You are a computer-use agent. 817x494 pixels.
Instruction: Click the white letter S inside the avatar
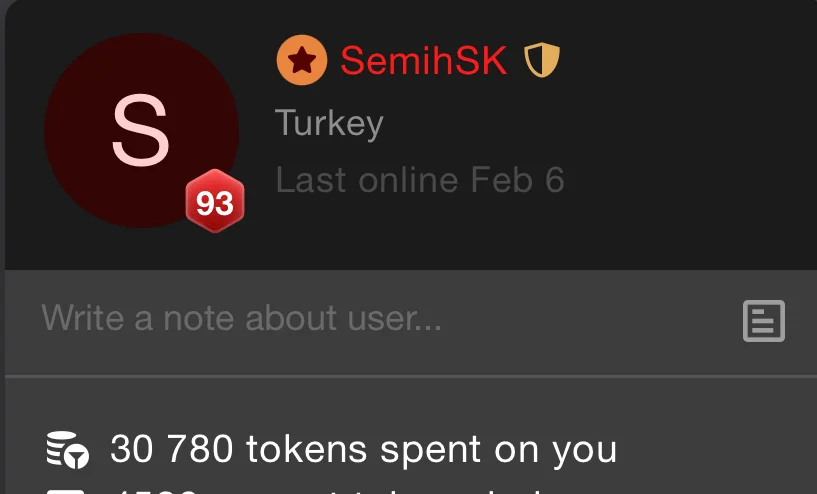141,130
